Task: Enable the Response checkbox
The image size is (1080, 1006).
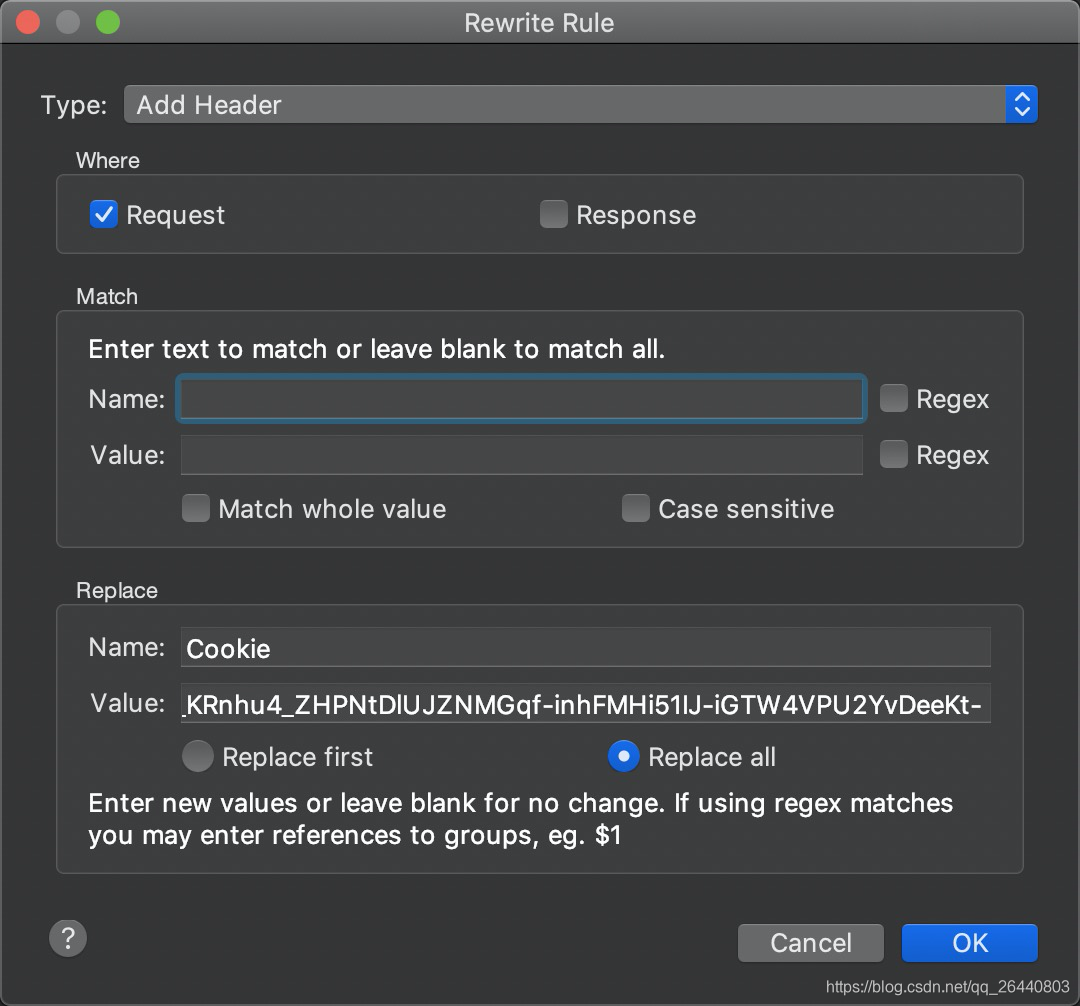Action: point(553,214)
